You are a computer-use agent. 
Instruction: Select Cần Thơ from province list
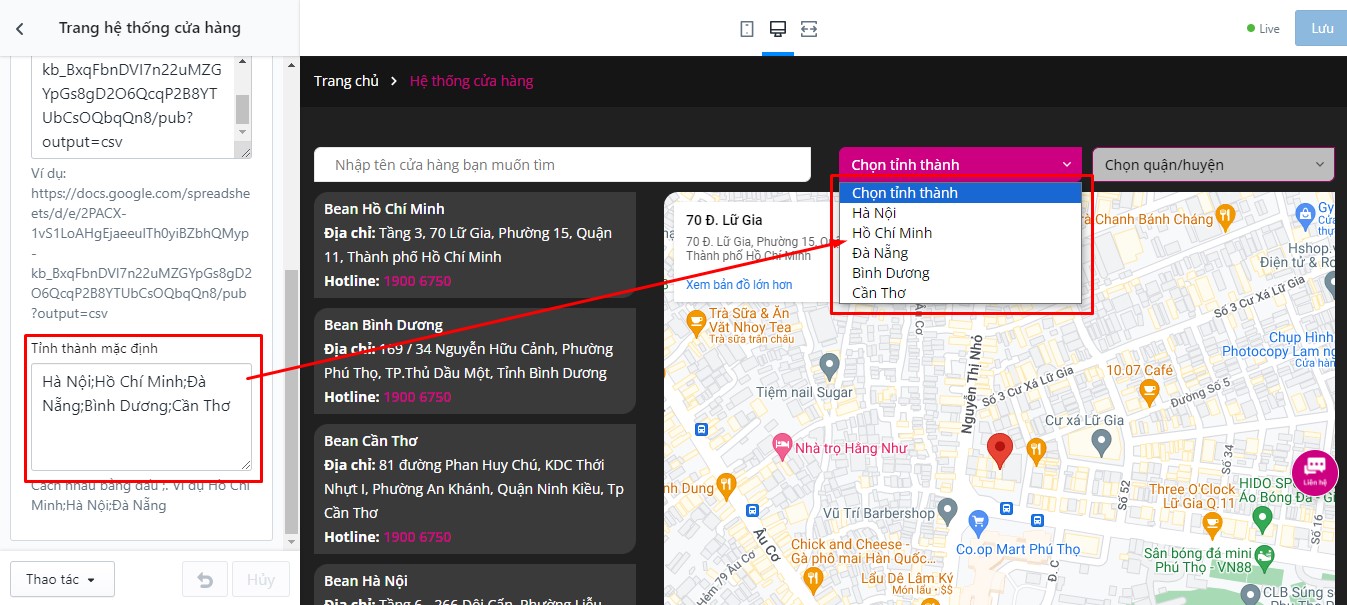(961, 293)
